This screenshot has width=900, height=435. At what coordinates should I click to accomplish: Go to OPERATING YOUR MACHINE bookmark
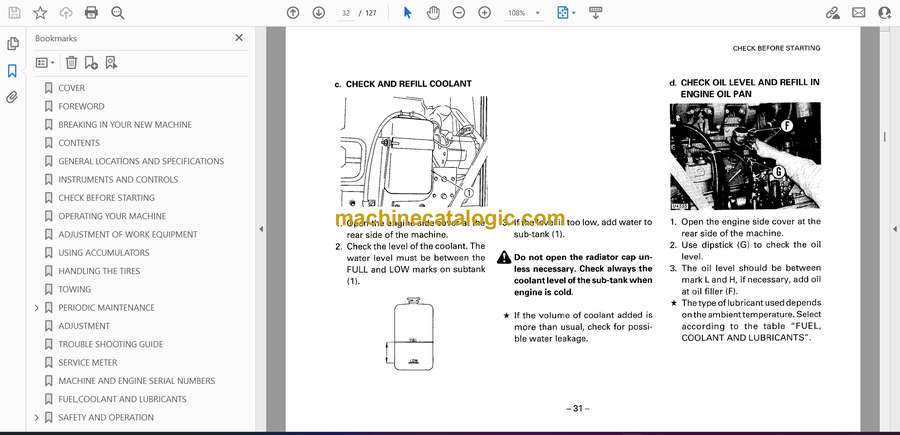click(112, 216)
